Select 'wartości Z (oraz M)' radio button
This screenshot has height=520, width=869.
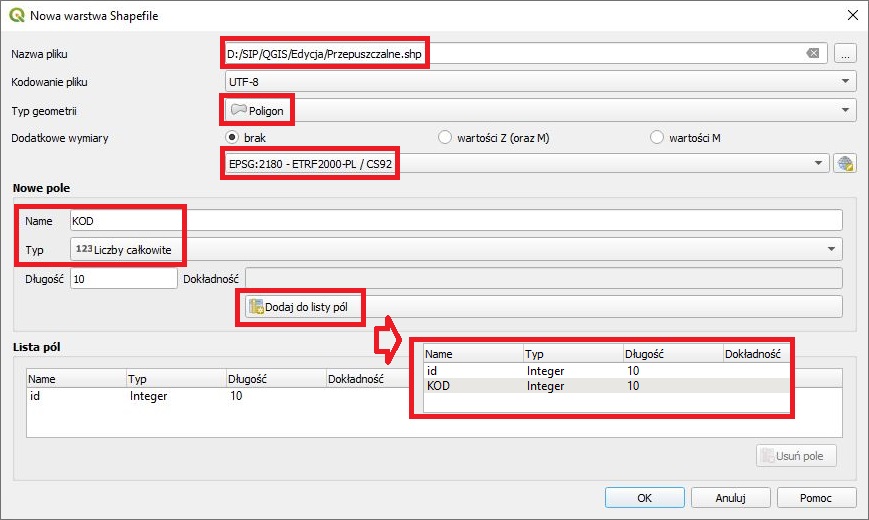point(445,137)
